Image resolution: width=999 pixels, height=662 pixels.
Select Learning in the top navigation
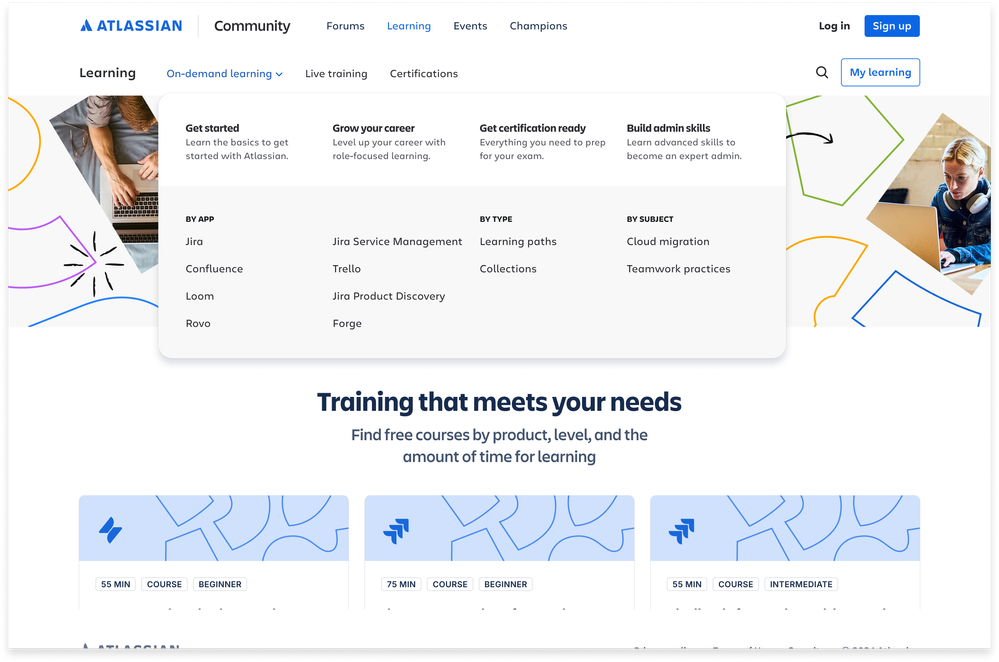pos(409,26)
